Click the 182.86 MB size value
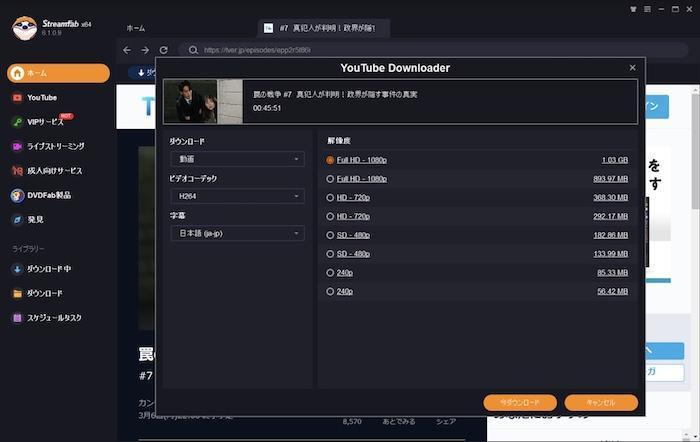 [610, 235]
